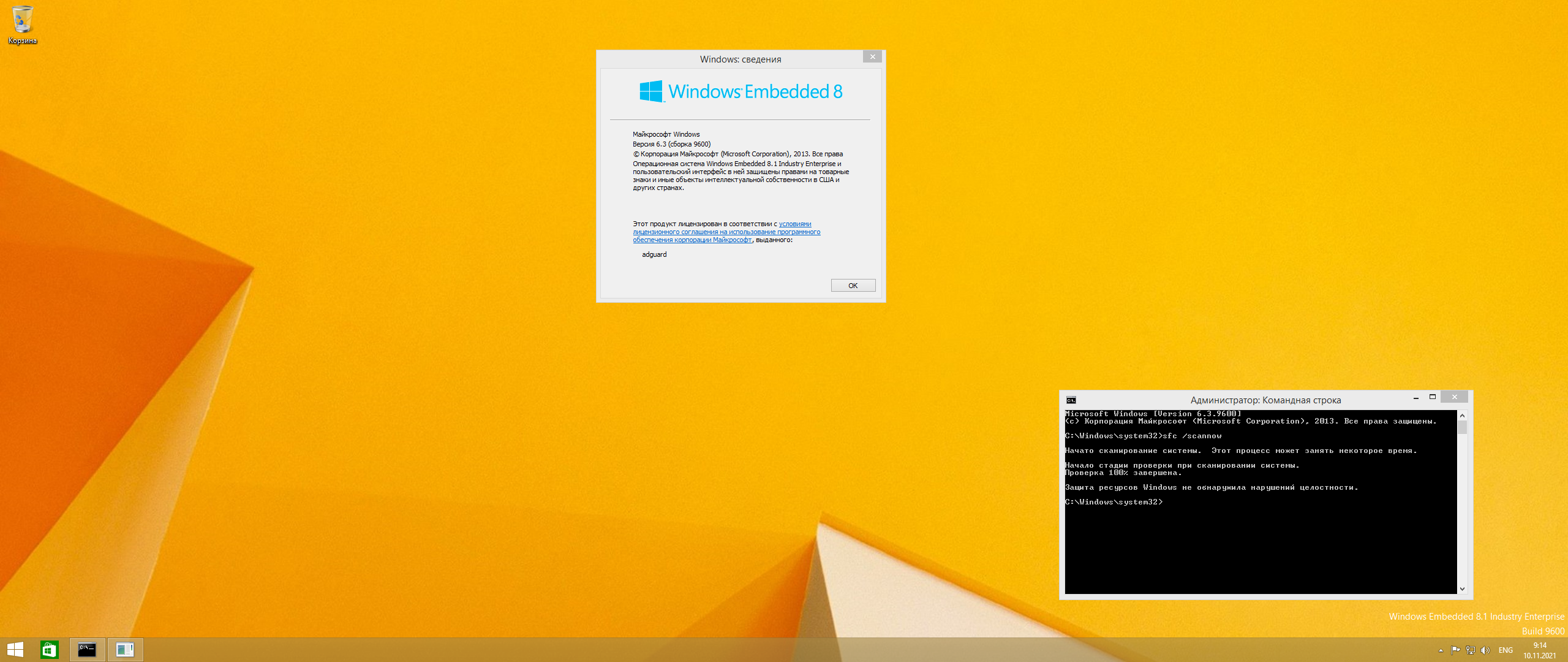
Task: Open Action Center flag icon
Action: (1456, 650)
